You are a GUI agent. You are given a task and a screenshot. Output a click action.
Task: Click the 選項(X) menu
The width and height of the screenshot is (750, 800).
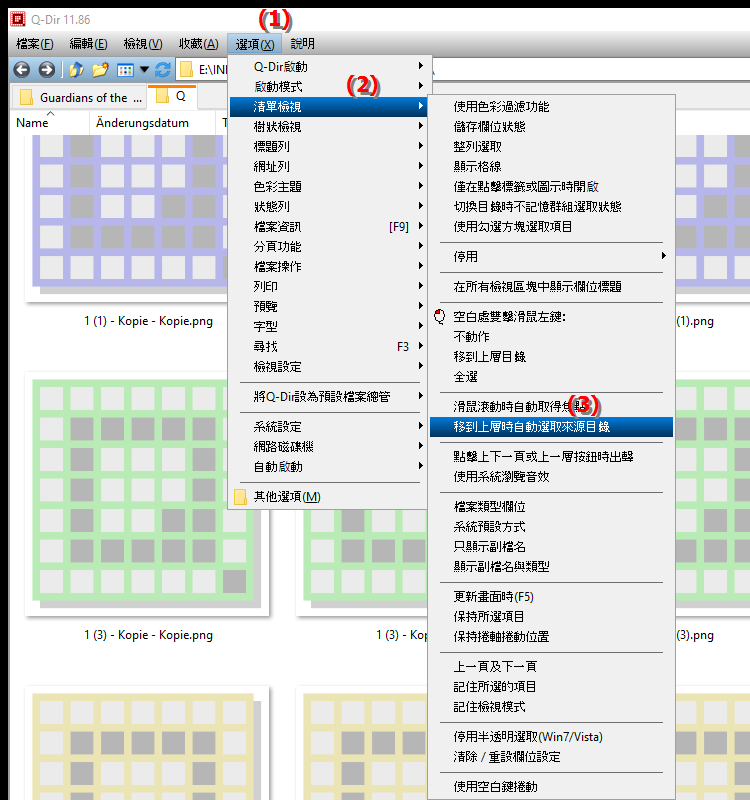(x=255, y=44)
